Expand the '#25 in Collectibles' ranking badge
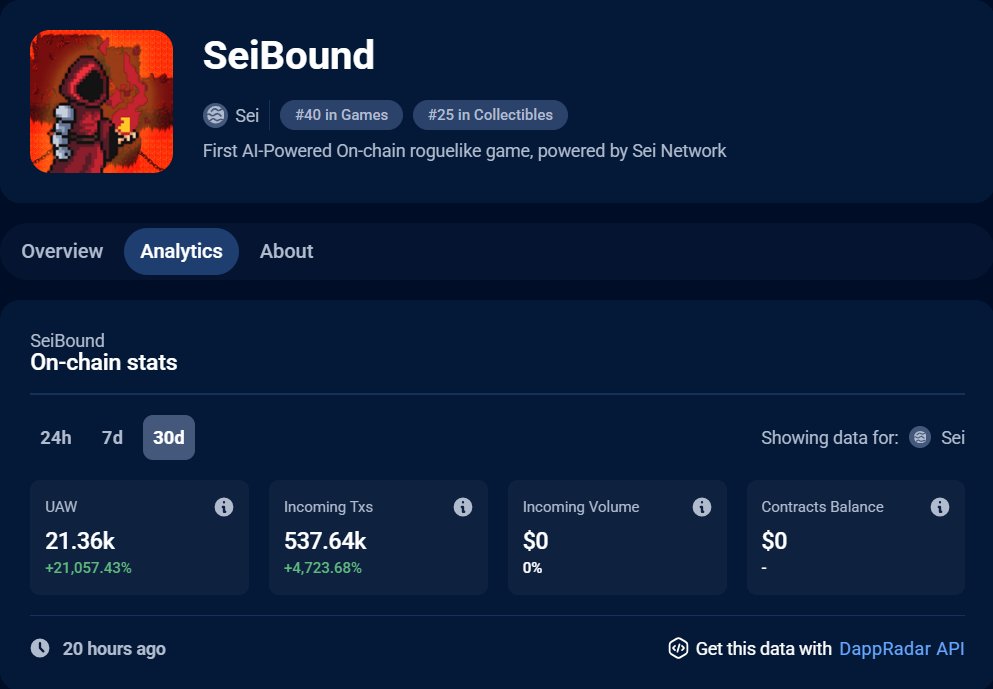The height and width of the screenshot is (689, 993). point(490,115)
